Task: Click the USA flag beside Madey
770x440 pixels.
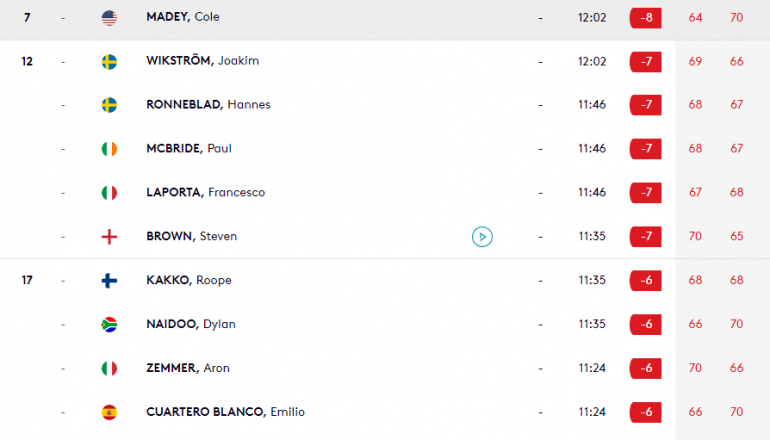Action: pyautogui.click(x=109, y=18)
